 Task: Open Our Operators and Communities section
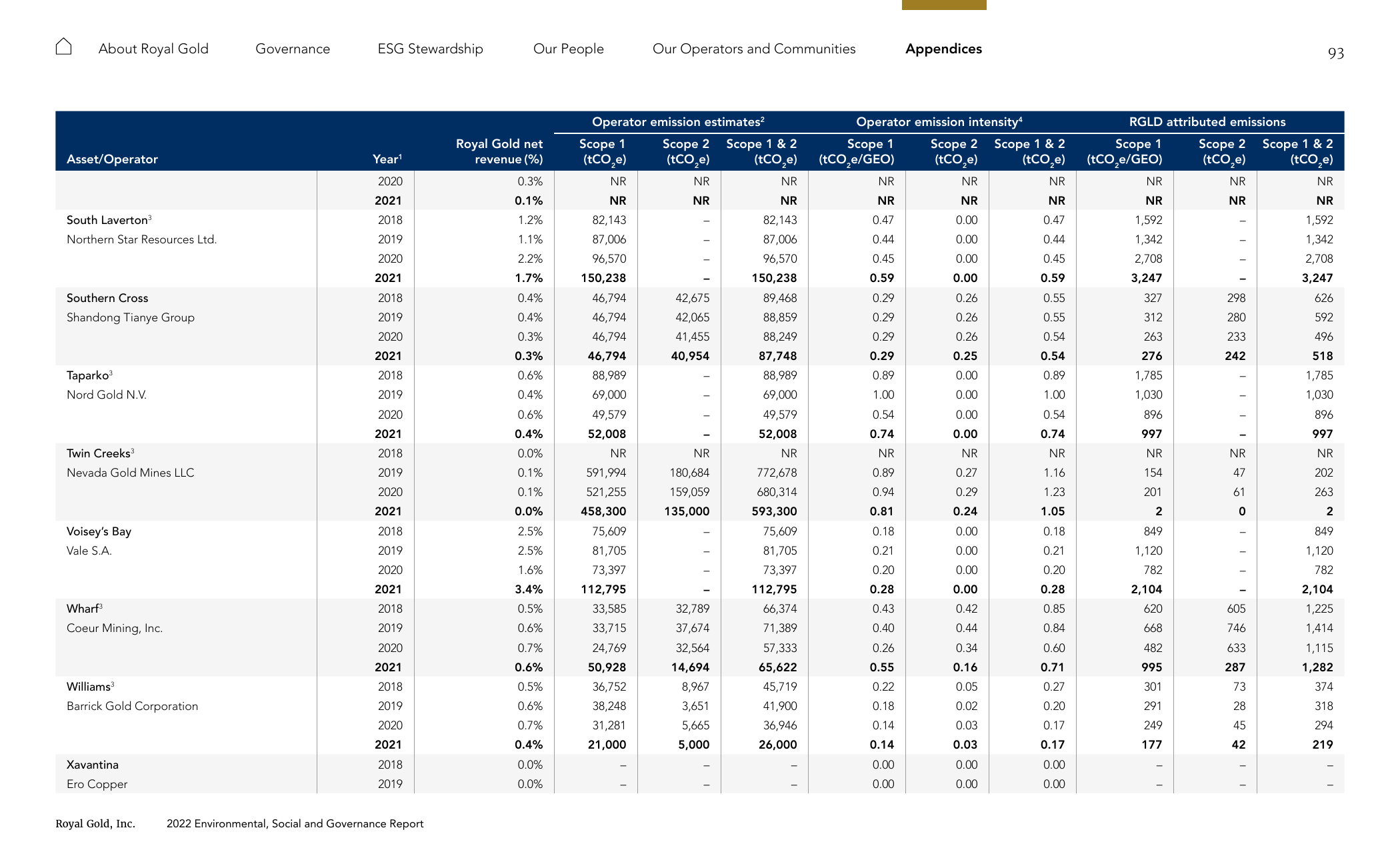pyautogui.click(x=754, y=49)
